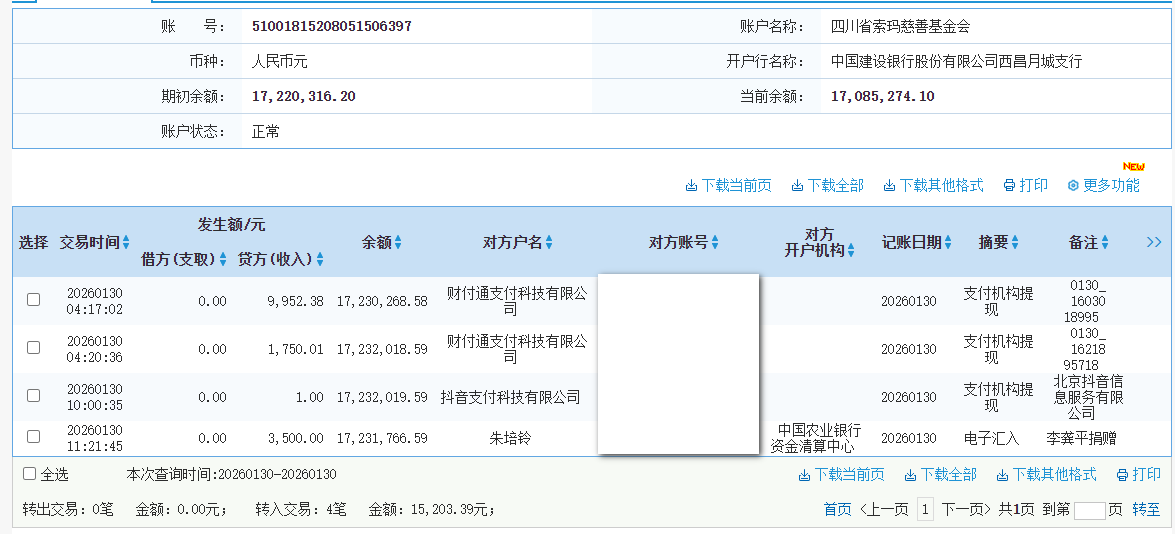Image resolution: width=1175 pixels, height=534 pixels.
Task: Open 更多功能 gear icon
Action: (1073, 186)
